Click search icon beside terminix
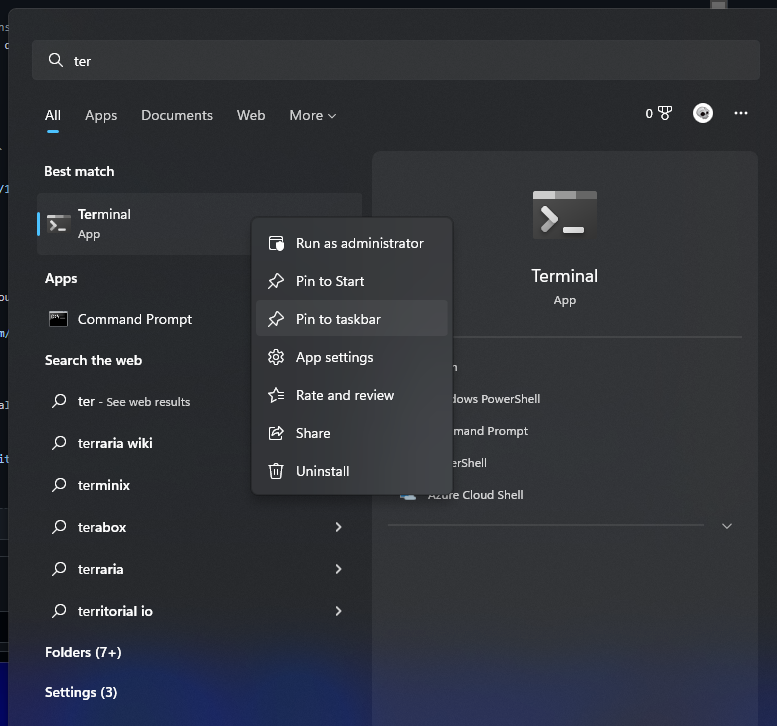Screen dimensions: 777x726 pos(59,484)
